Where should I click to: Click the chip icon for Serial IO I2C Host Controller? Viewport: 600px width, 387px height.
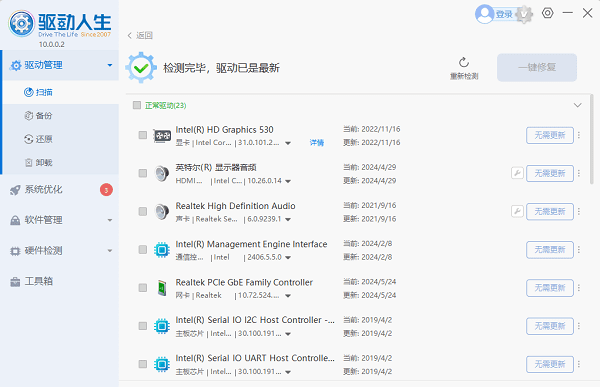point(162,326)
